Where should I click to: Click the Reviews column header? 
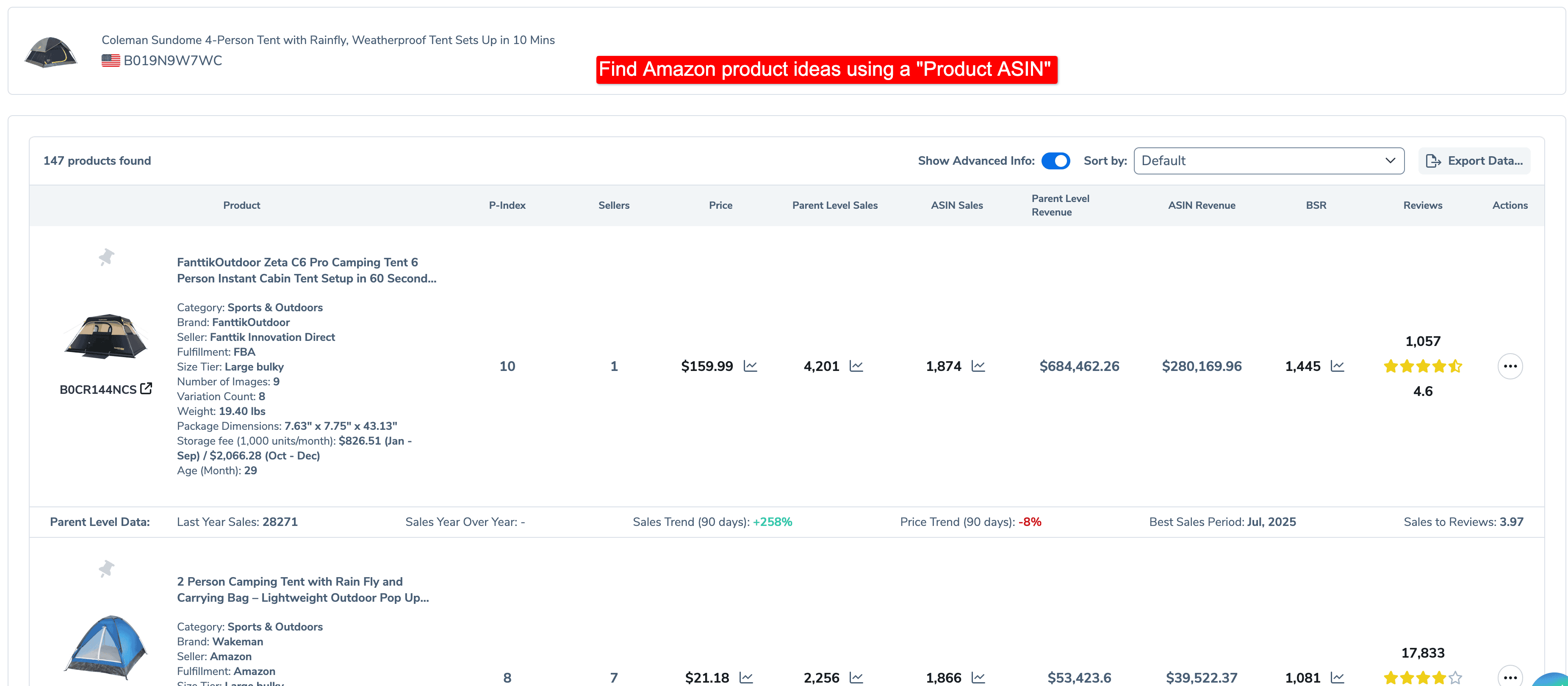pos(1423,205)
